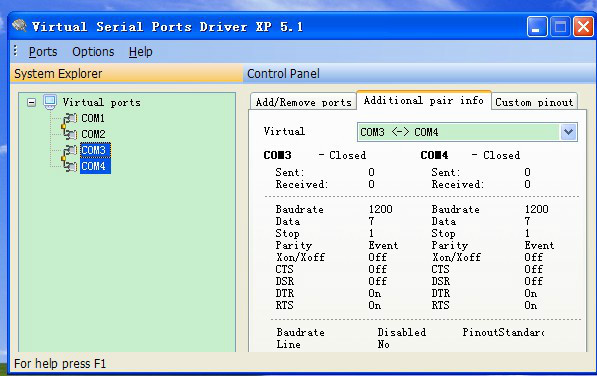
Task: Open the Ports menu
Action: point(43,52)
